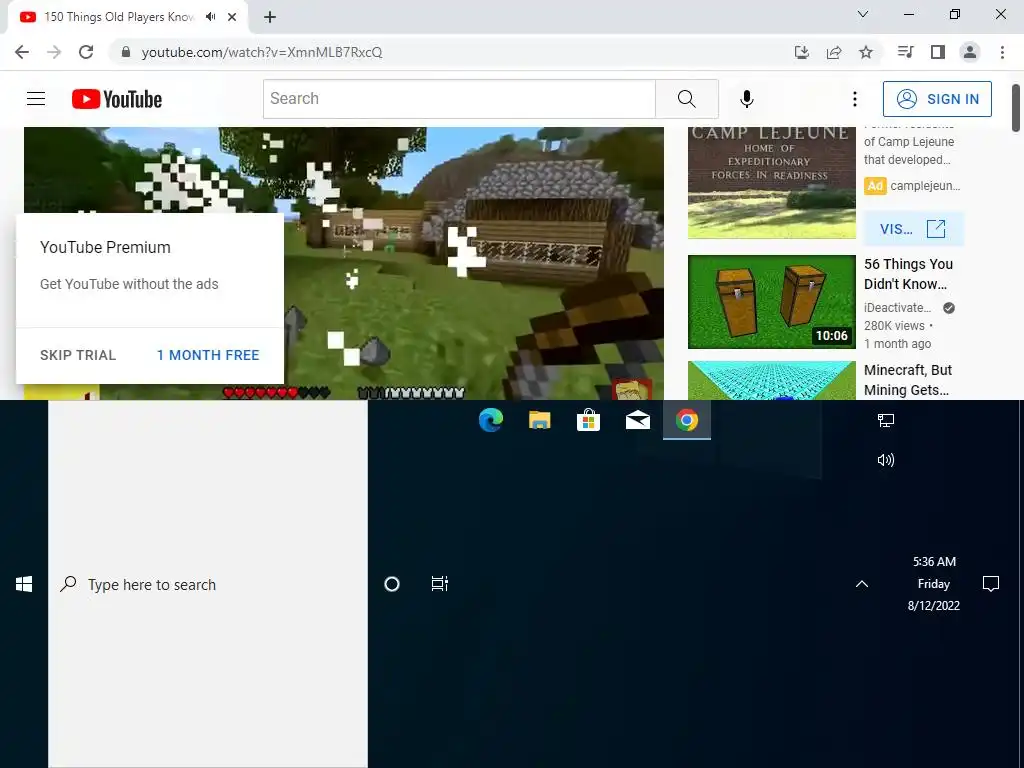This screenshot has height=768, width=1024.
Task: Open a new browser tab
Action: 270,17
